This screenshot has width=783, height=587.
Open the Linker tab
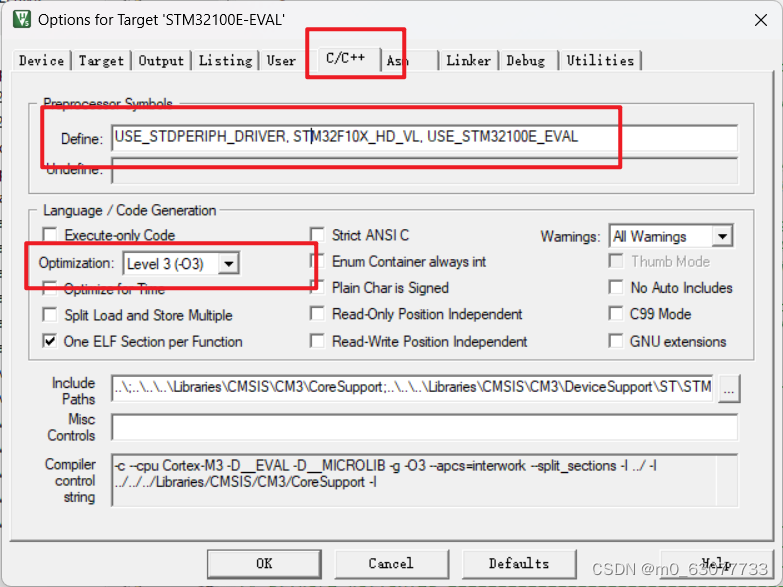(x=468, y=61)
